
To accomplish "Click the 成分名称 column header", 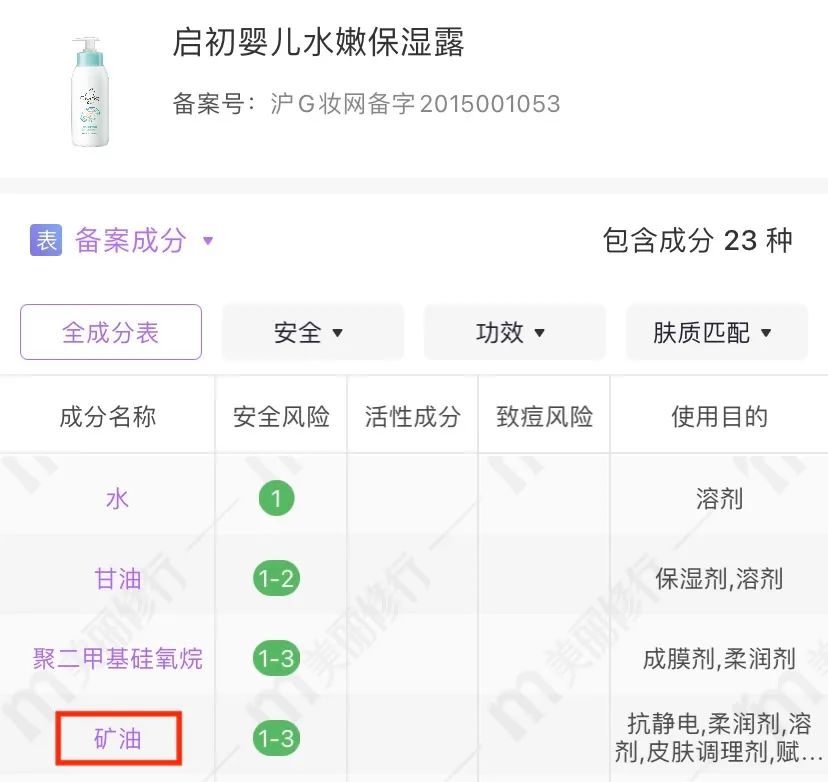I will coord(108,416).
